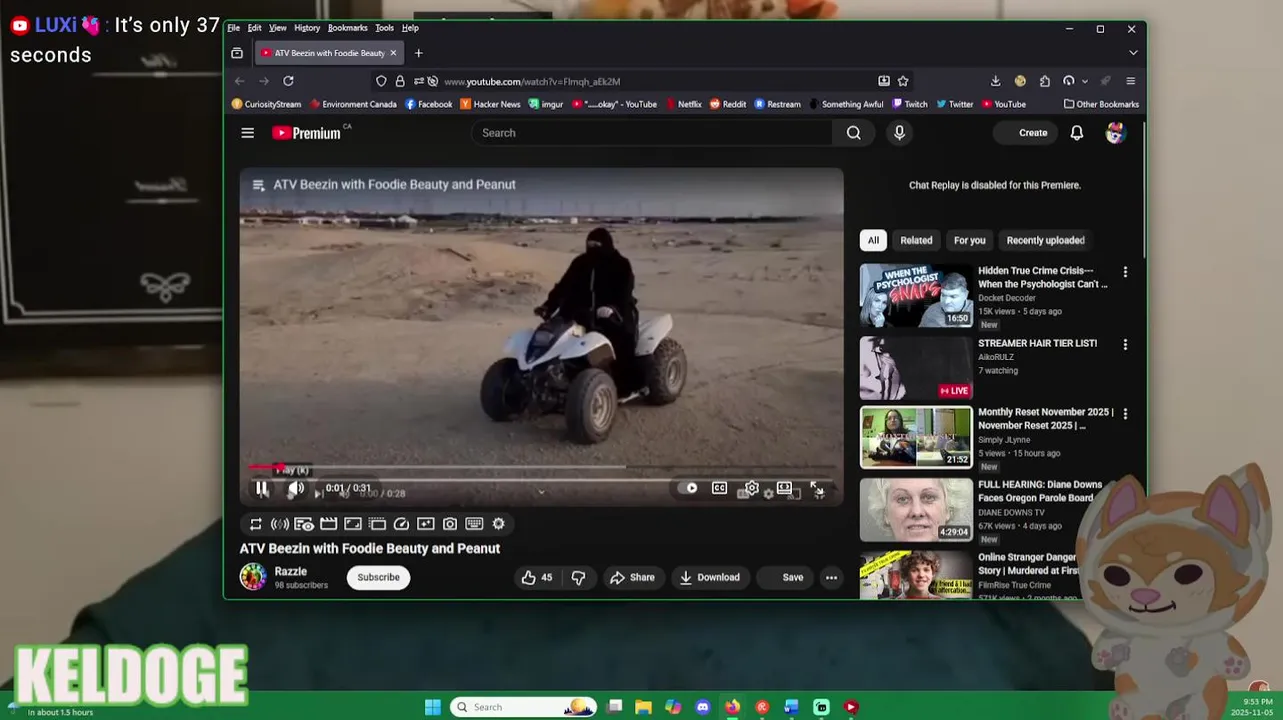Close the ATV Beezin browser tab

(393, 53)
